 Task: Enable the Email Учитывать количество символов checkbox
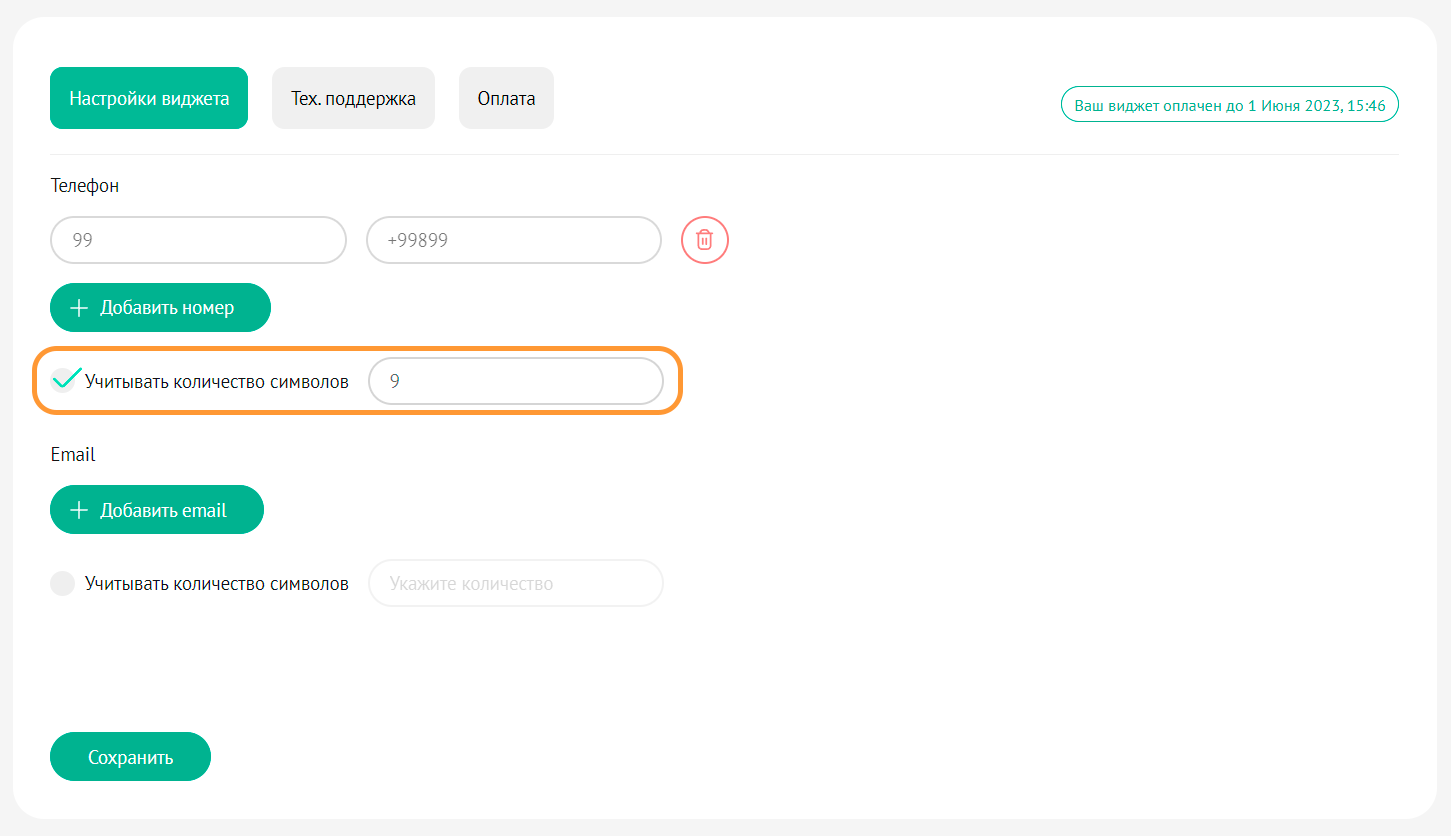point(63,583)
